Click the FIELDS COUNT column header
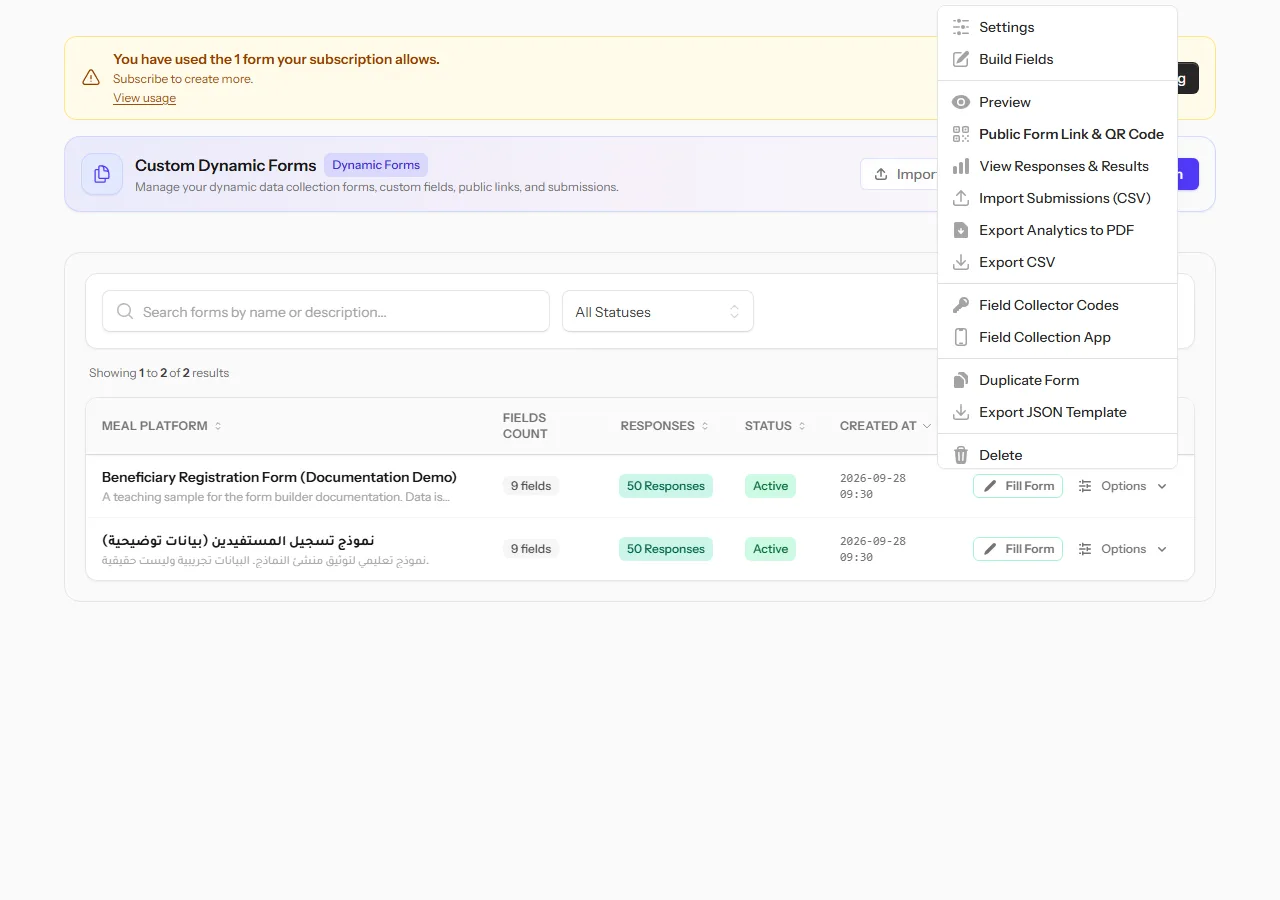1280x900 pixels. pyautogui.click(x=525, y=426)
